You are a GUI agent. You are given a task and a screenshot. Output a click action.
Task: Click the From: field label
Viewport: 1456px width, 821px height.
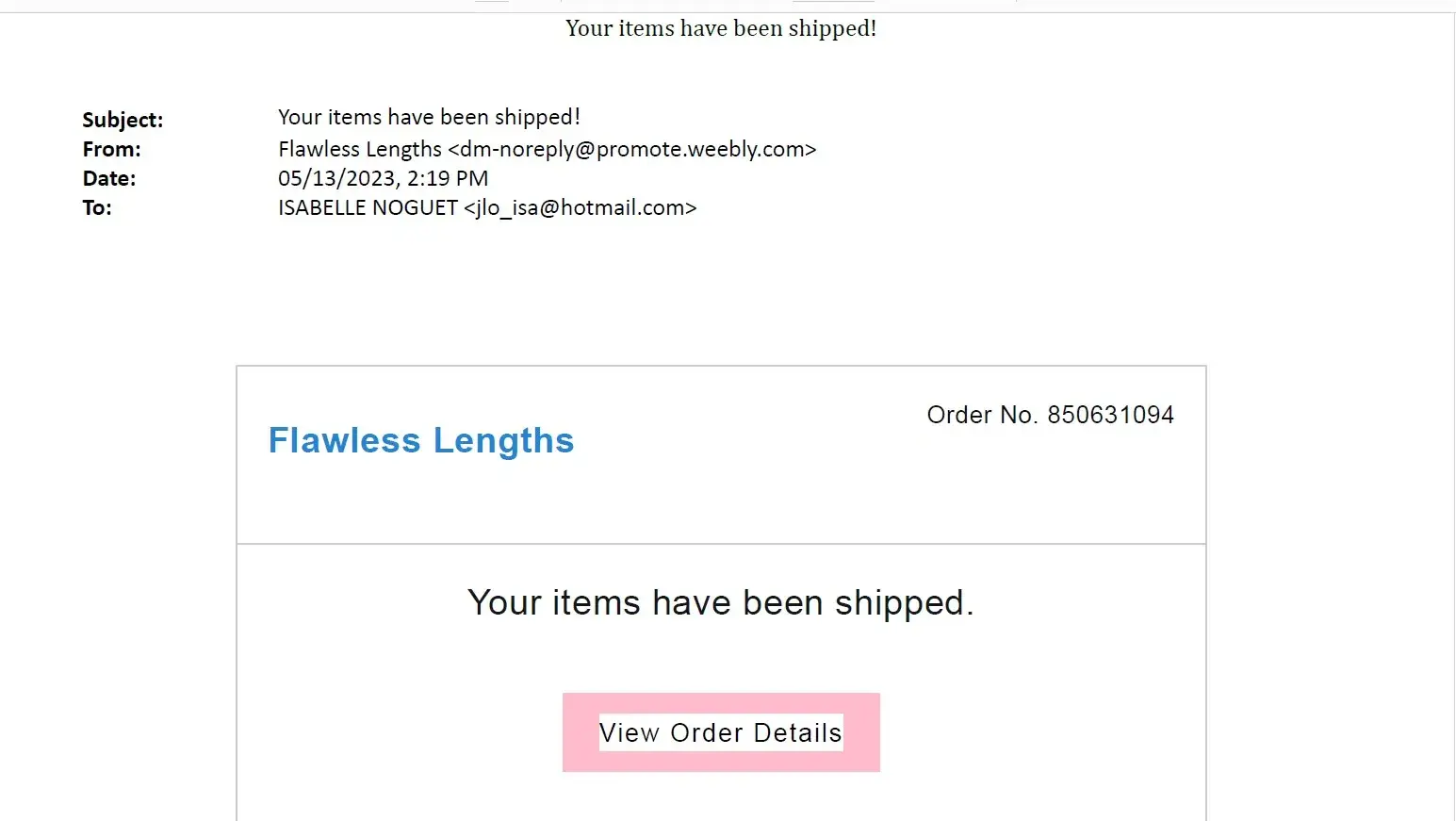111,149
